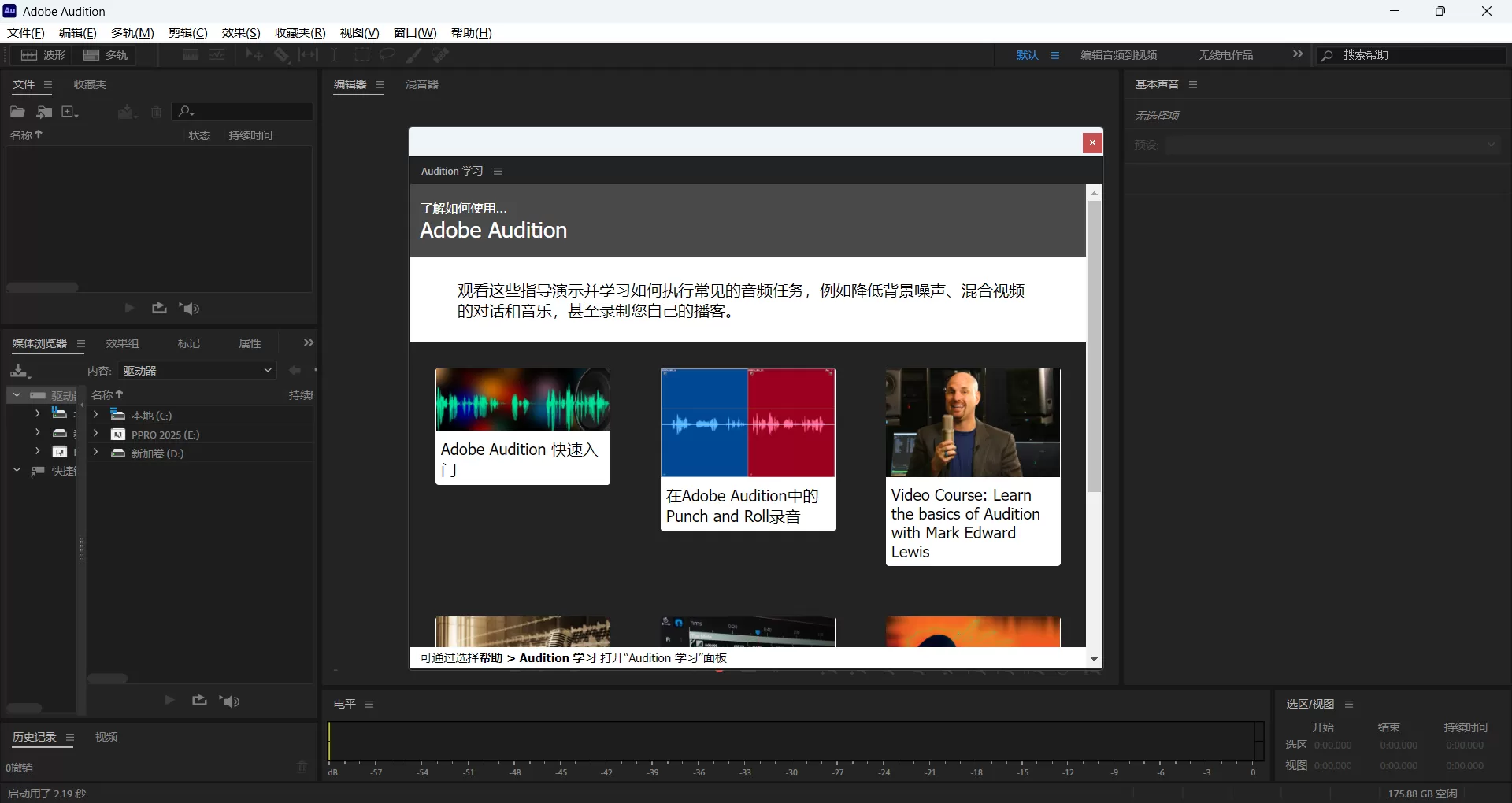
Task: Close the Audition 学习 panel
Action: click(x=1092, y=142)
